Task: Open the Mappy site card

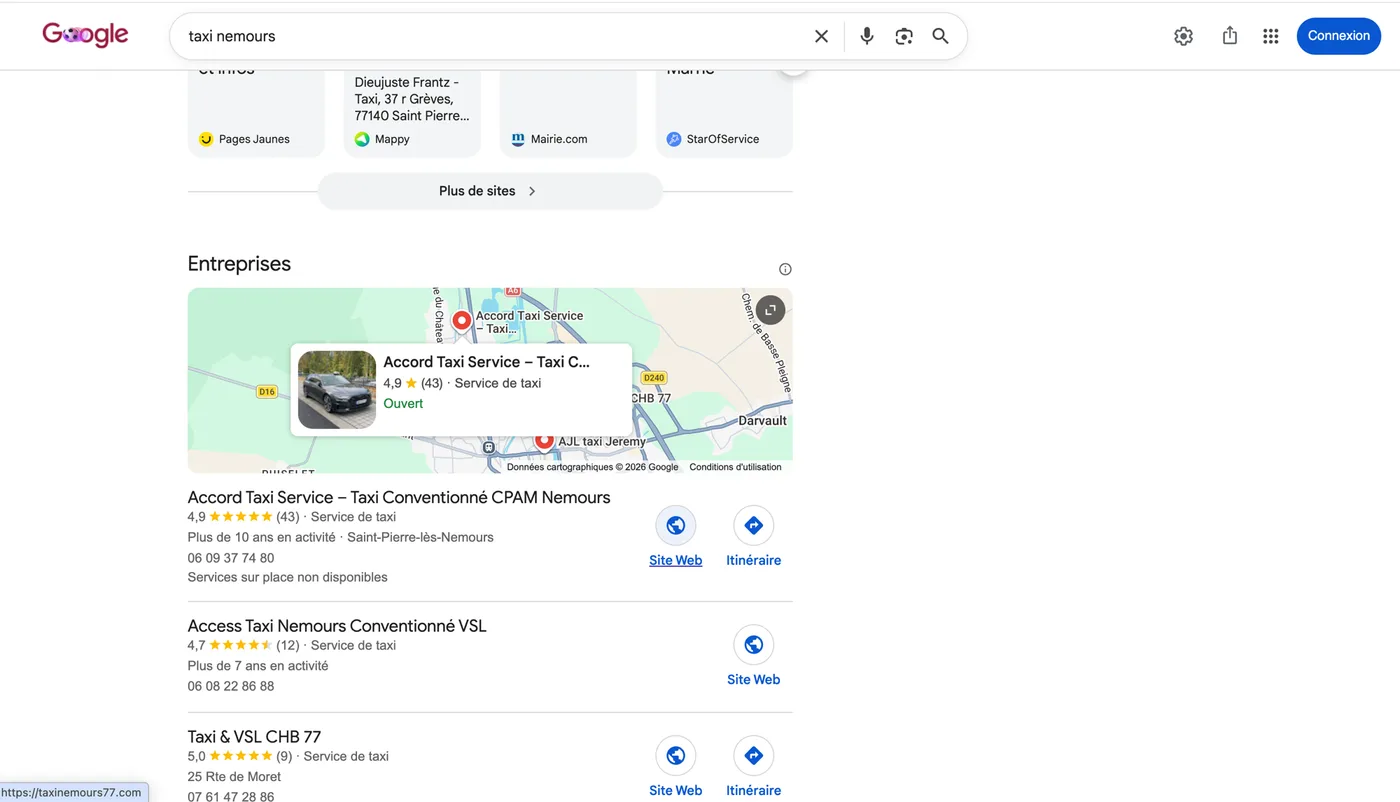Action: pyautogui.click(x=412, y=113)
